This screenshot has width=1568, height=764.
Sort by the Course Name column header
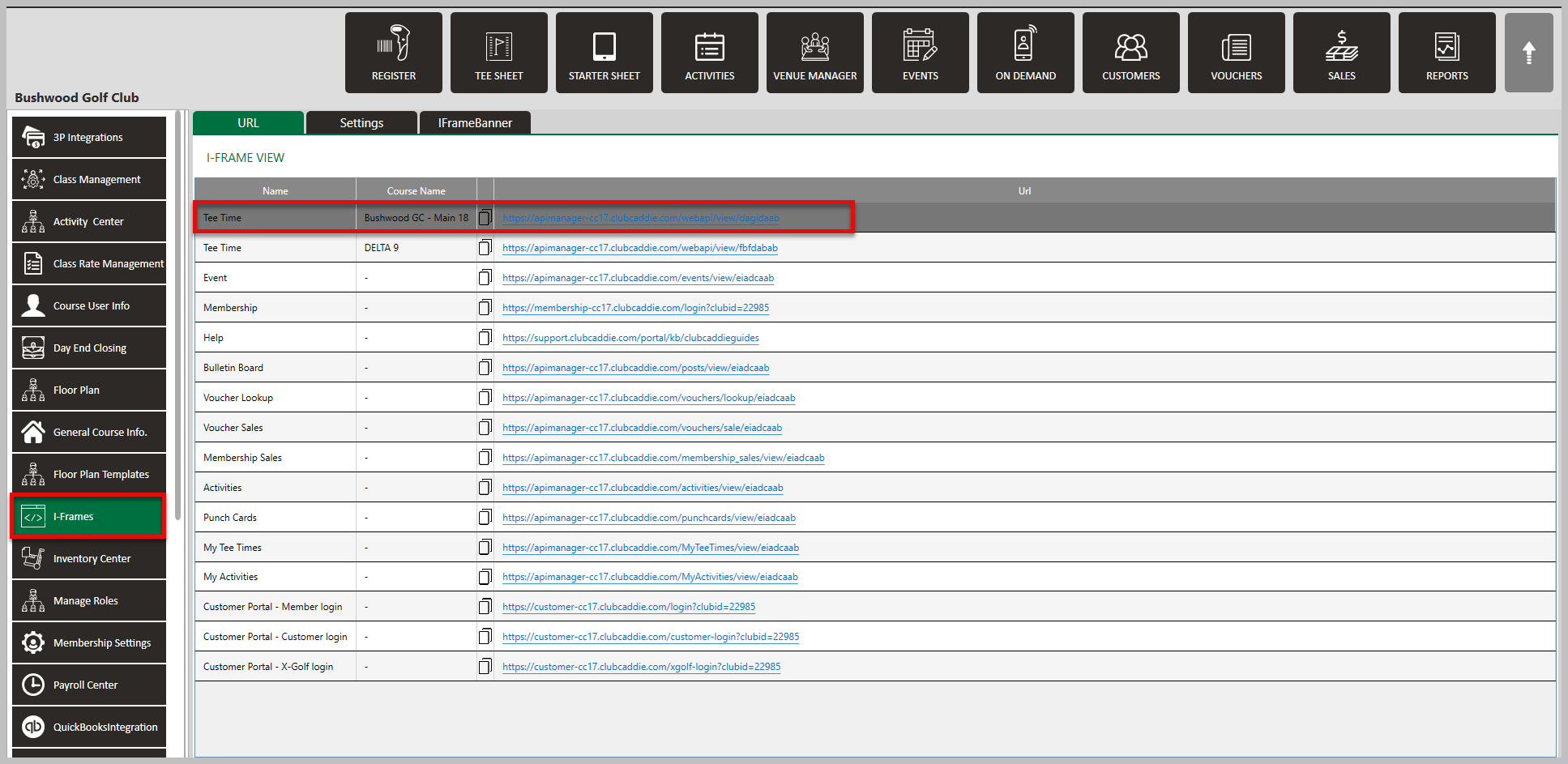point(417,190)
